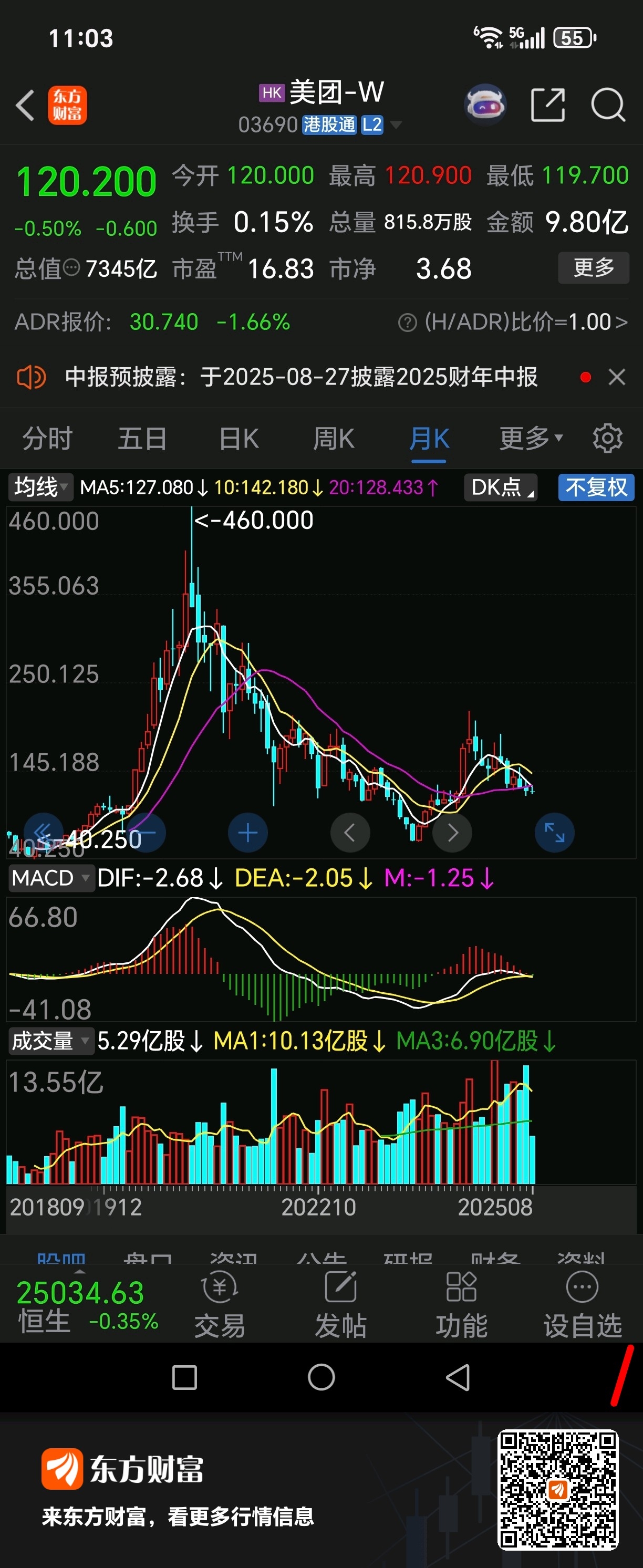643x1568 pixels.
Task: Tap the 港股通 badge
Action: click(x=329, y=125)
